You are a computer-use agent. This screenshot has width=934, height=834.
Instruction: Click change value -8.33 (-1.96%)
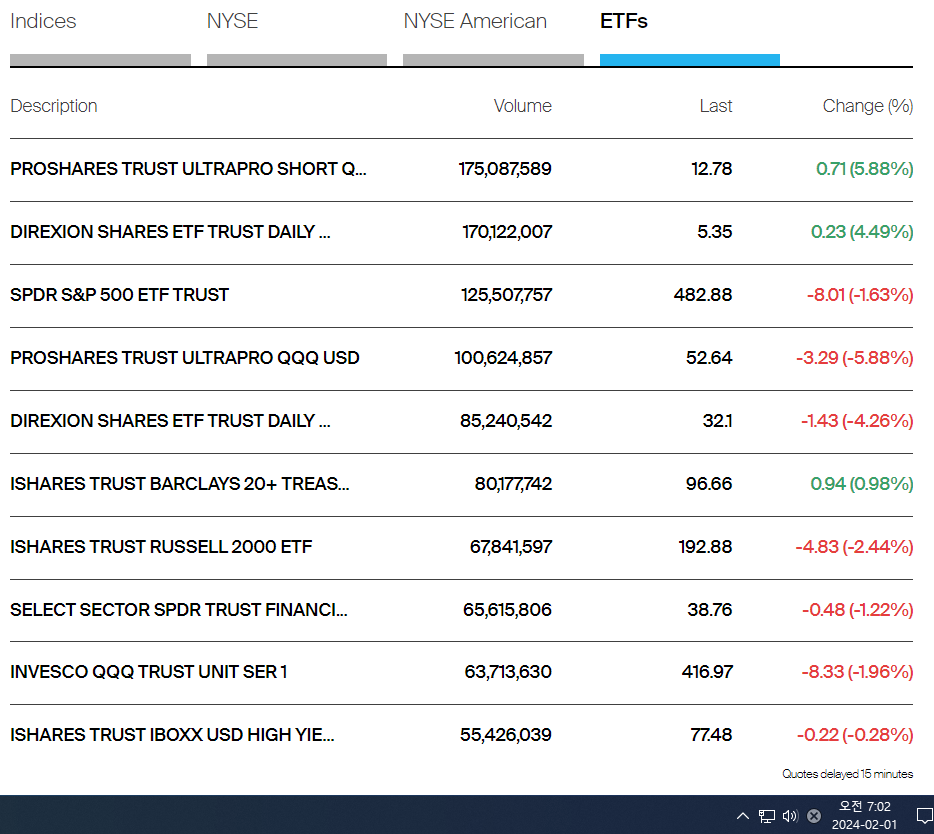click(857, 672)
